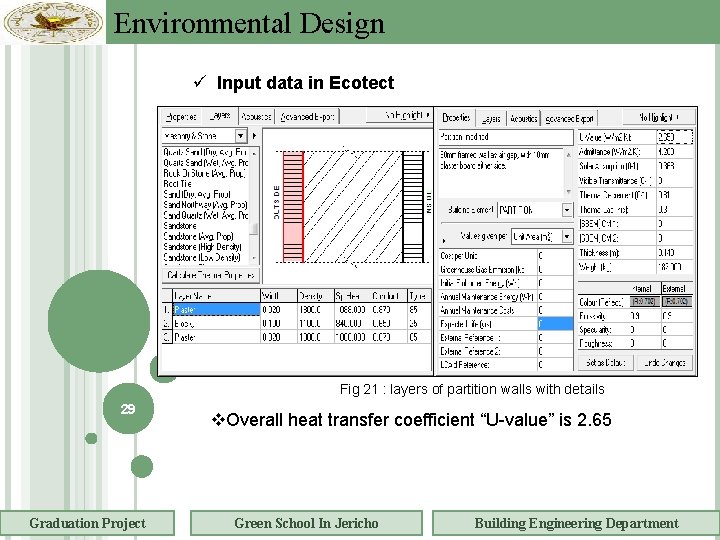Click arrow icon beside Masonry & Stone dropdown

(x=254, y=136)
